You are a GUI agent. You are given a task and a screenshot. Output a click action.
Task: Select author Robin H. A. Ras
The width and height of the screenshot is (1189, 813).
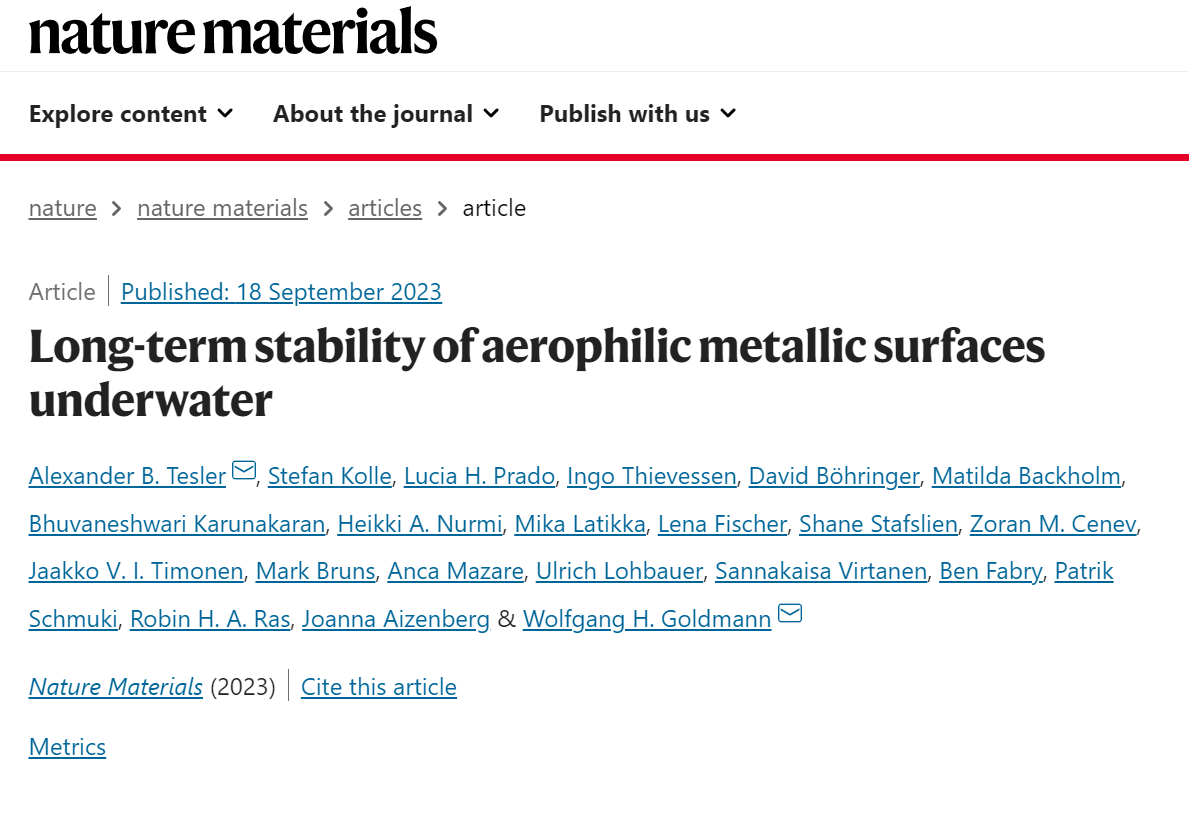pos(210,619)
